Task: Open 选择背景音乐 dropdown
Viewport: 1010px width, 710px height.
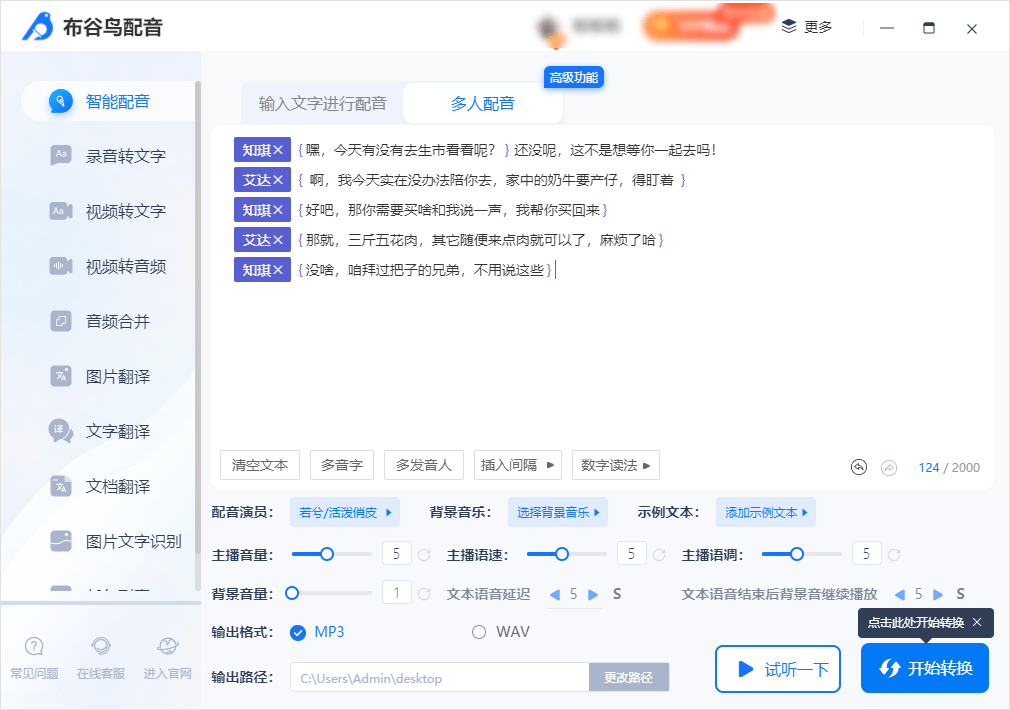Action: [558, 513]
